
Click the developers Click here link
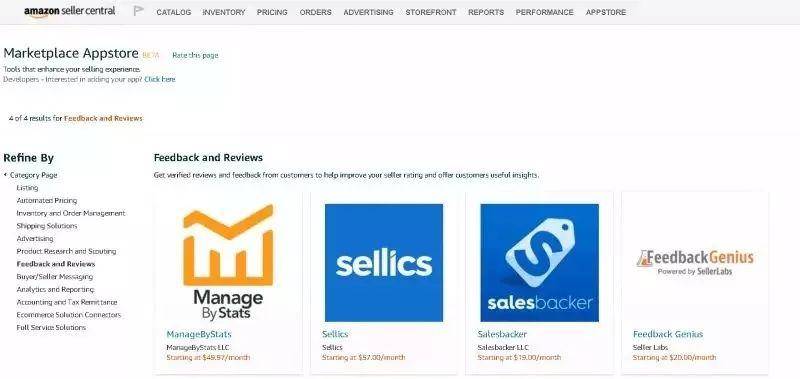(x=160, y=80)
